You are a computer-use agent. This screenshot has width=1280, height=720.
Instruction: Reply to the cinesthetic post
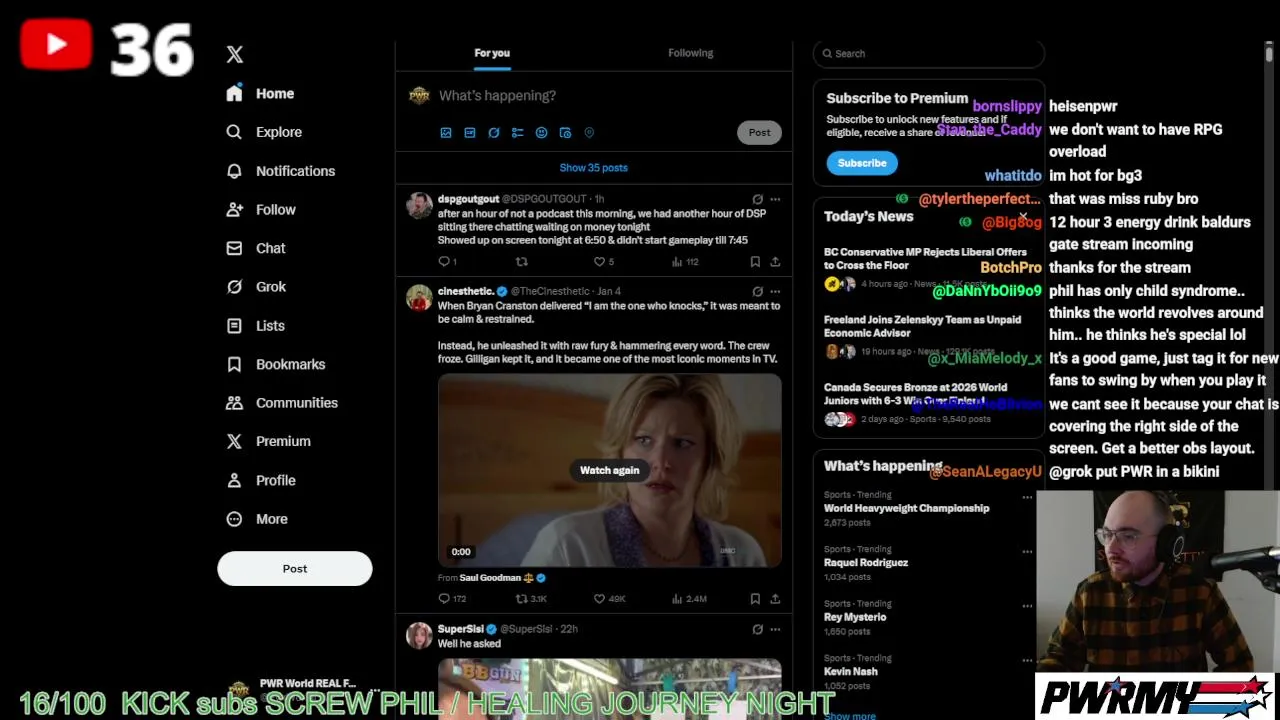coord(452,599)
